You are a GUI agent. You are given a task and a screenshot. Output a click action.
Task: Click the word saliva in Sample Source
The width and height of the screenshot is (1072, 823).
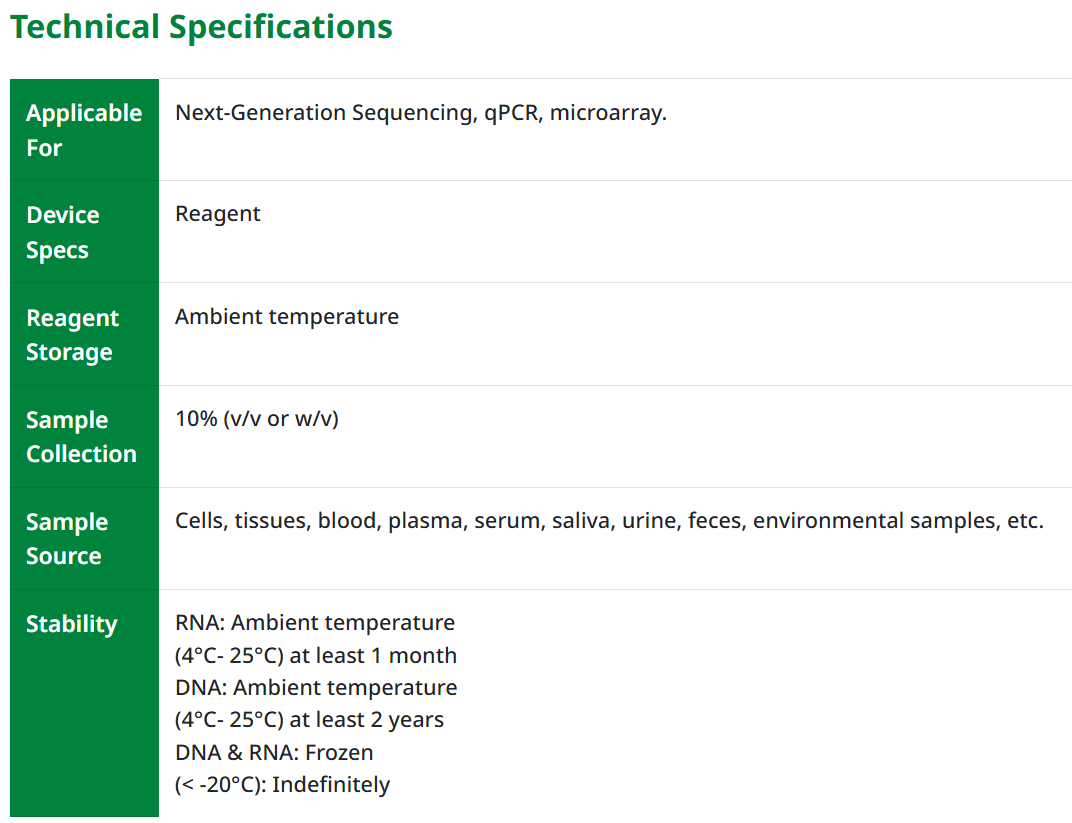click(x=581, y=521)
